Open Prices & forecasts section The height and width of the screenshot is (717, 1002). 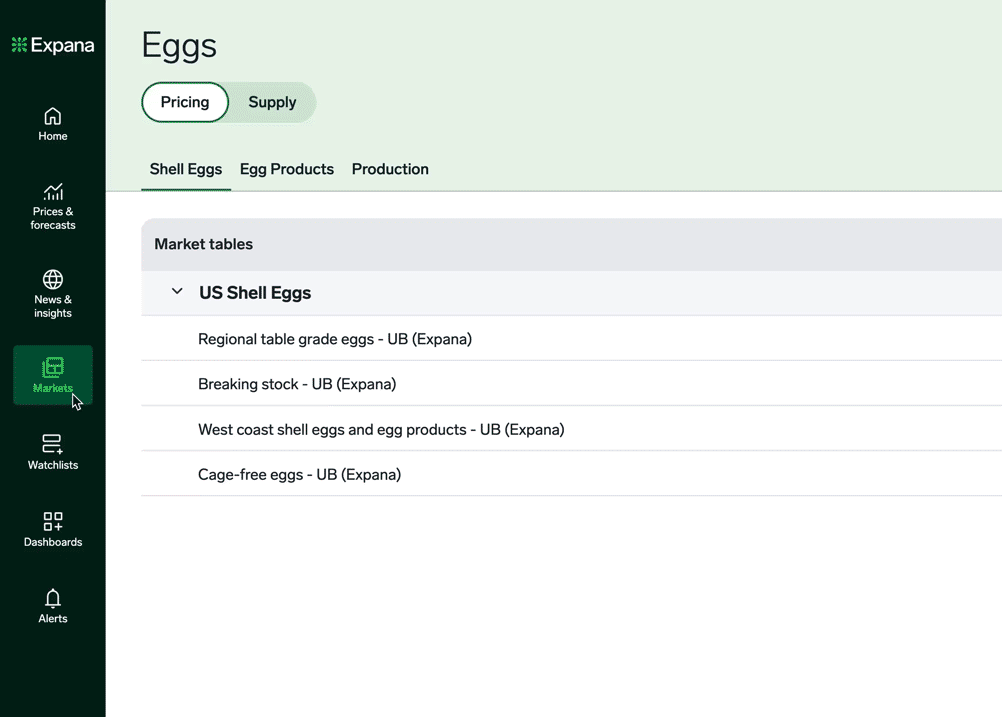pyautogui.click(x=52, y=206)
